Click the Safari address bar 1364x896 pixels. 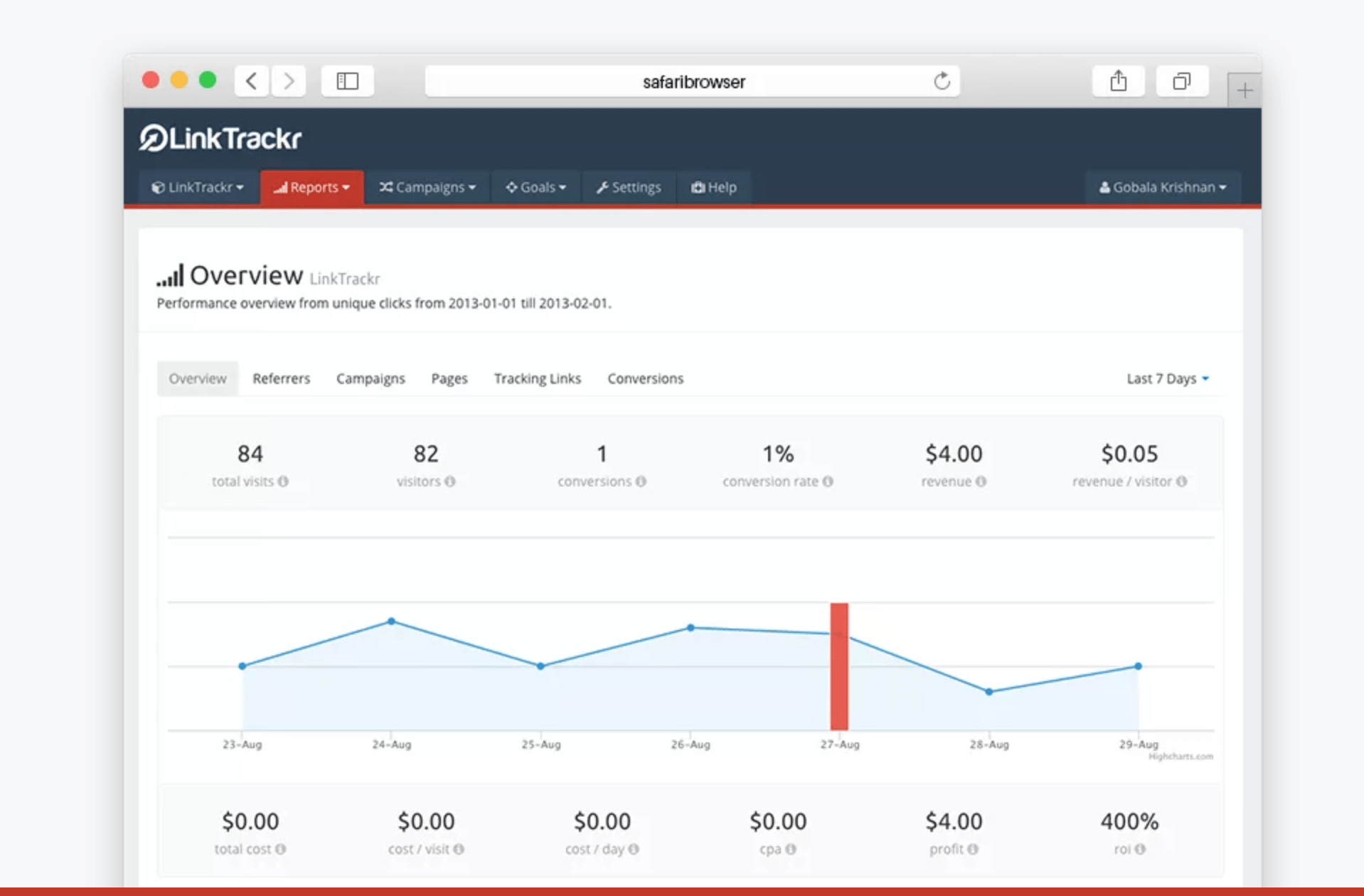(693, 82)
